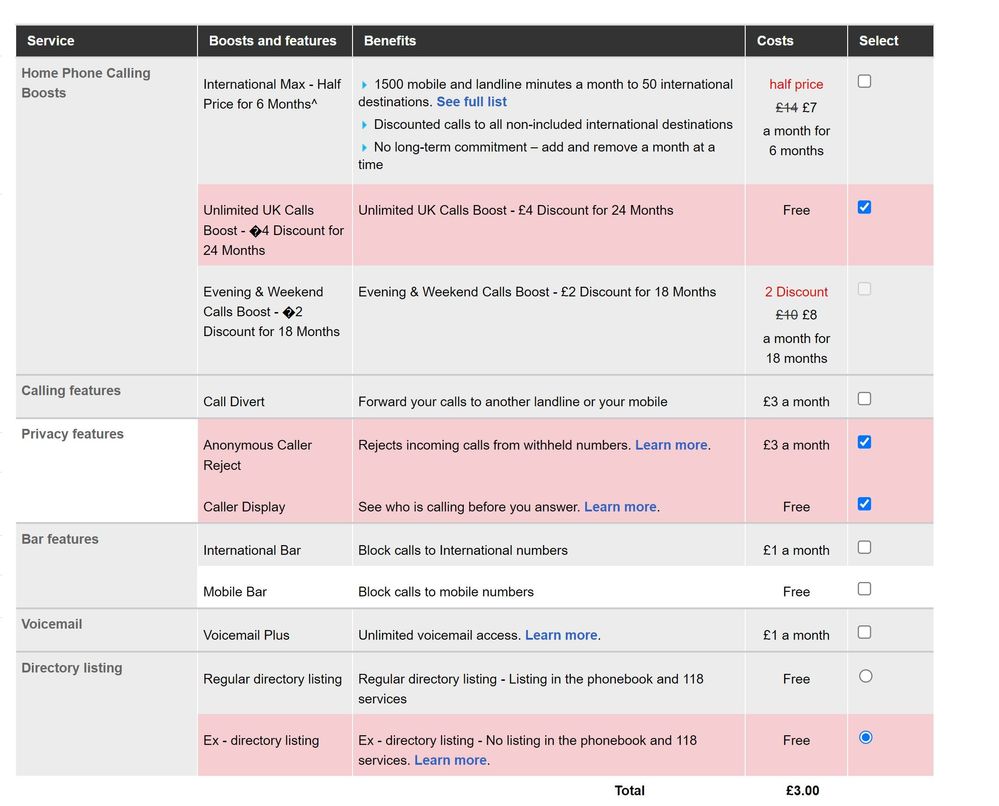Click the Bar features section label
Screen dimensions: 999x806
[60, 539]
